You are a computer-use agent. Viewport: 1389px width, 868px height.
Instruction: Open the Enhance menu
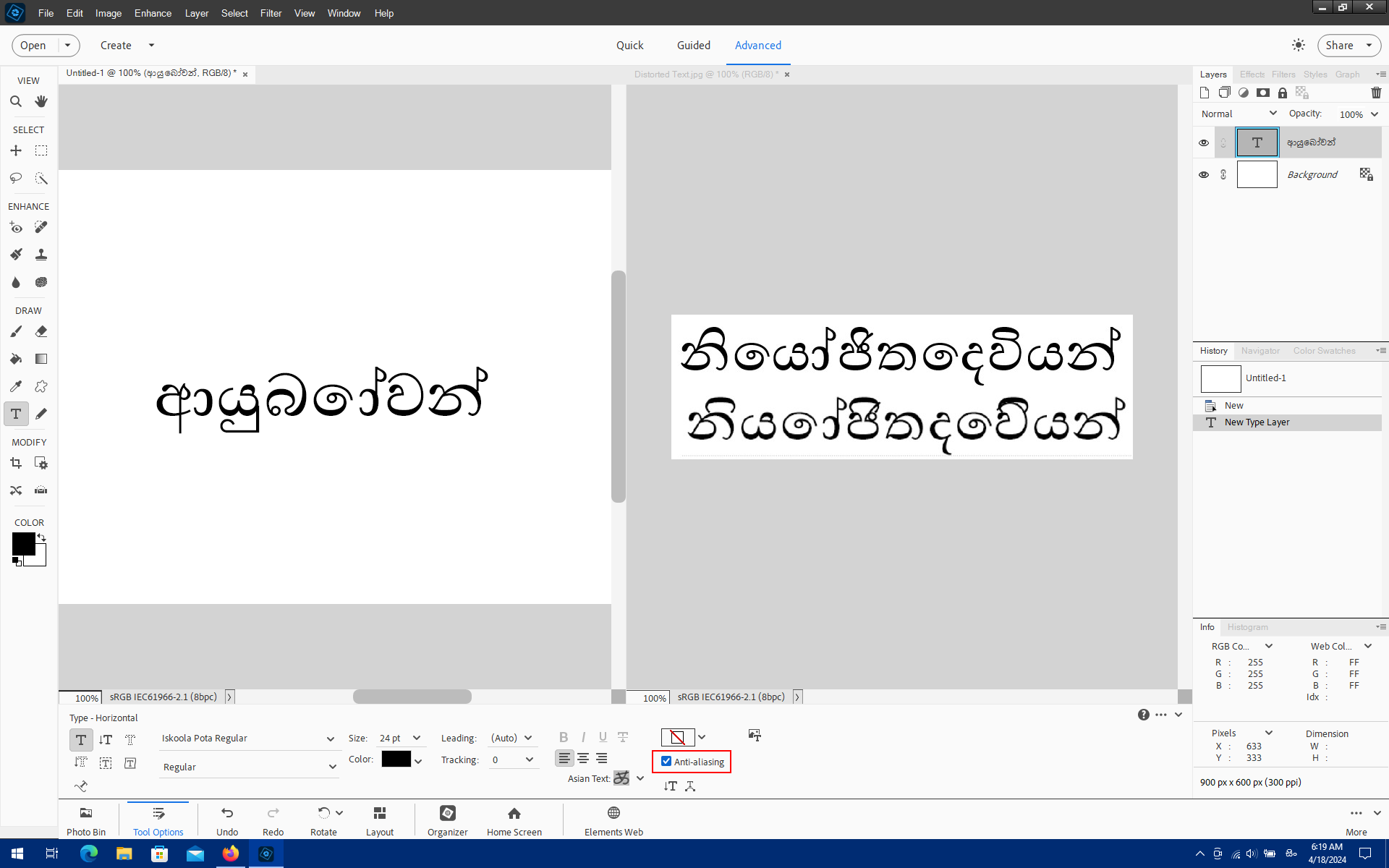153,13
